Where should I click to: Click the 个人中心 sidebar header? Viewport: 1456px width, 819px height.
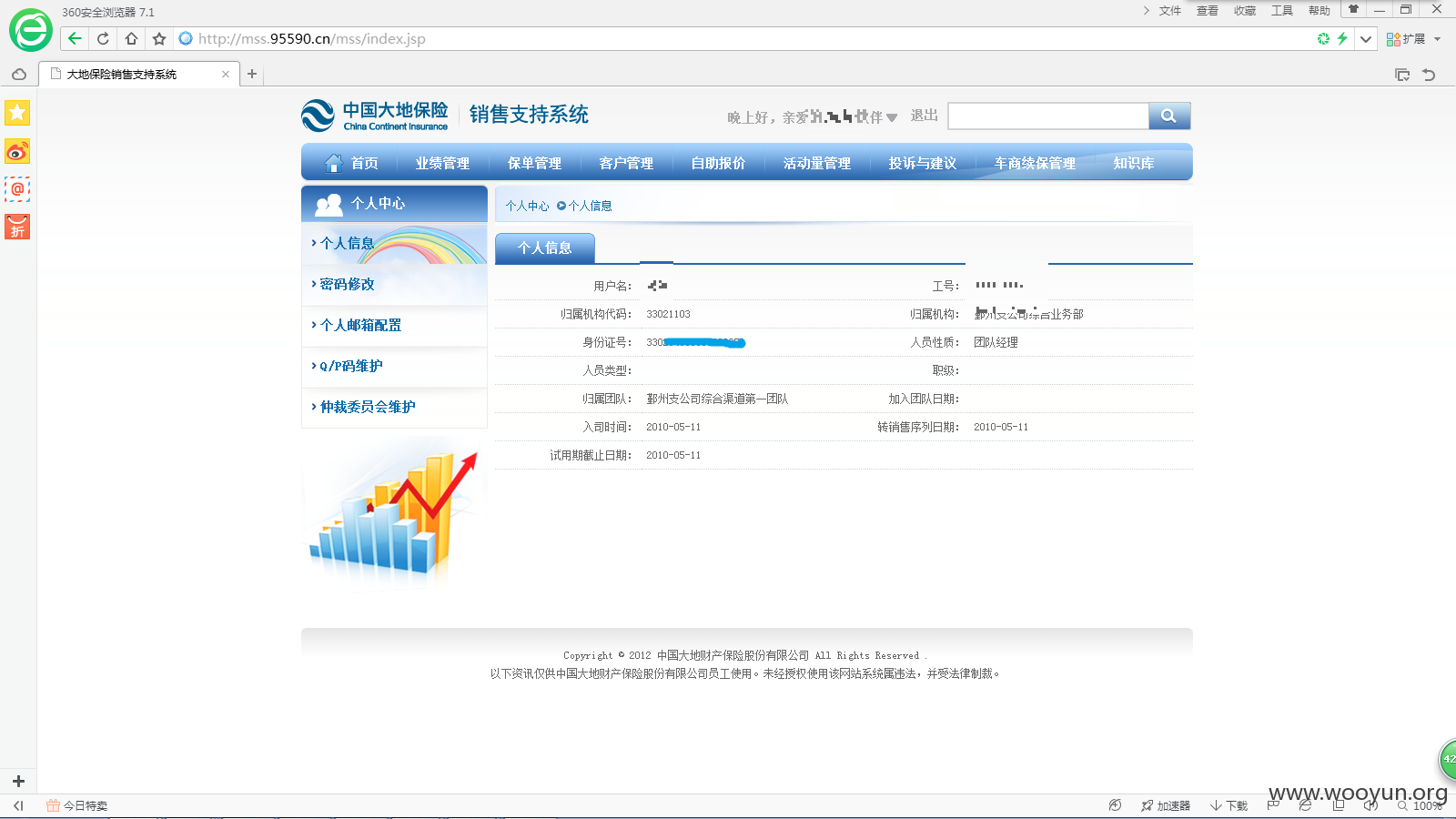(x=394, y=203)
